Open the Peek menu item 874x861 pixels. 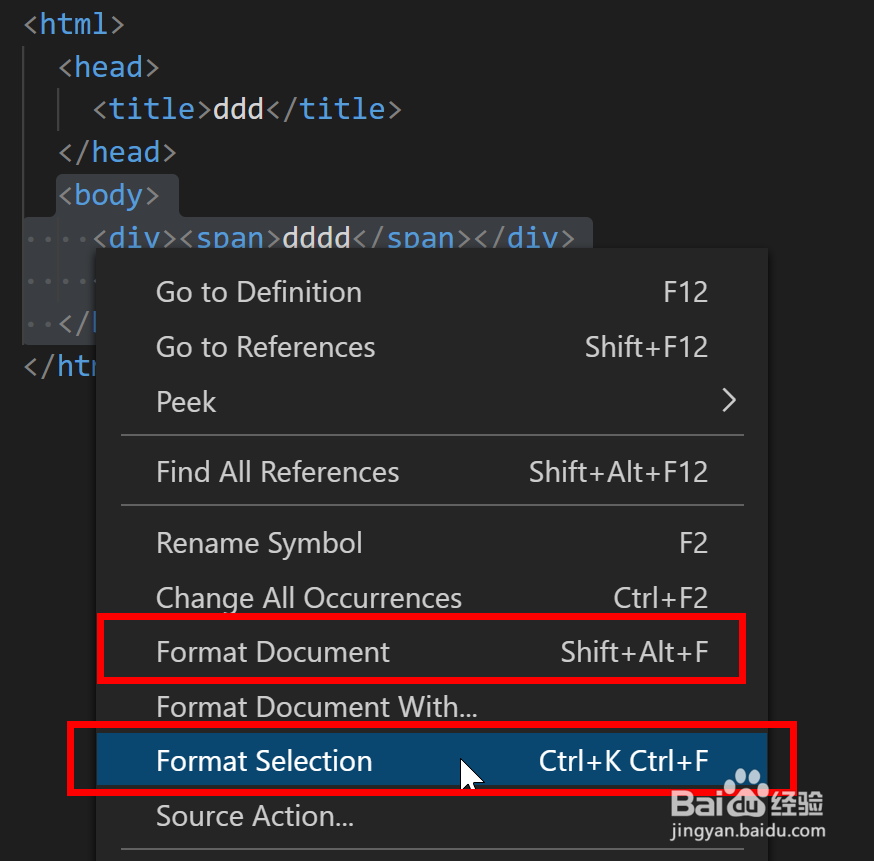coord(432,401)
